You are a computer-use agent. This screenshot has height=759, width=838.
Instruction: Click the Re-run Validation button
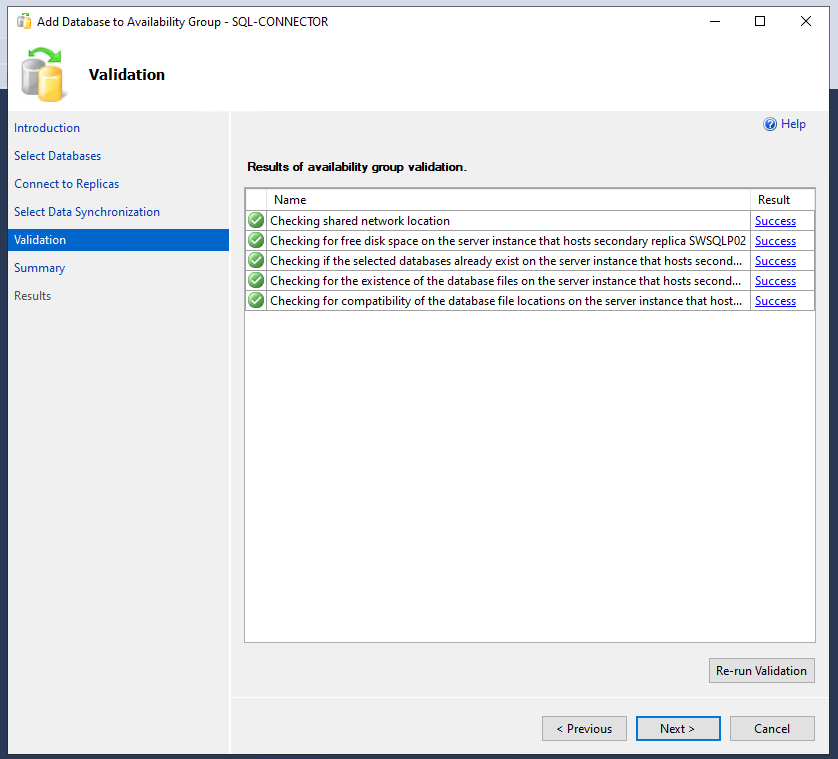tap(762, 670)
